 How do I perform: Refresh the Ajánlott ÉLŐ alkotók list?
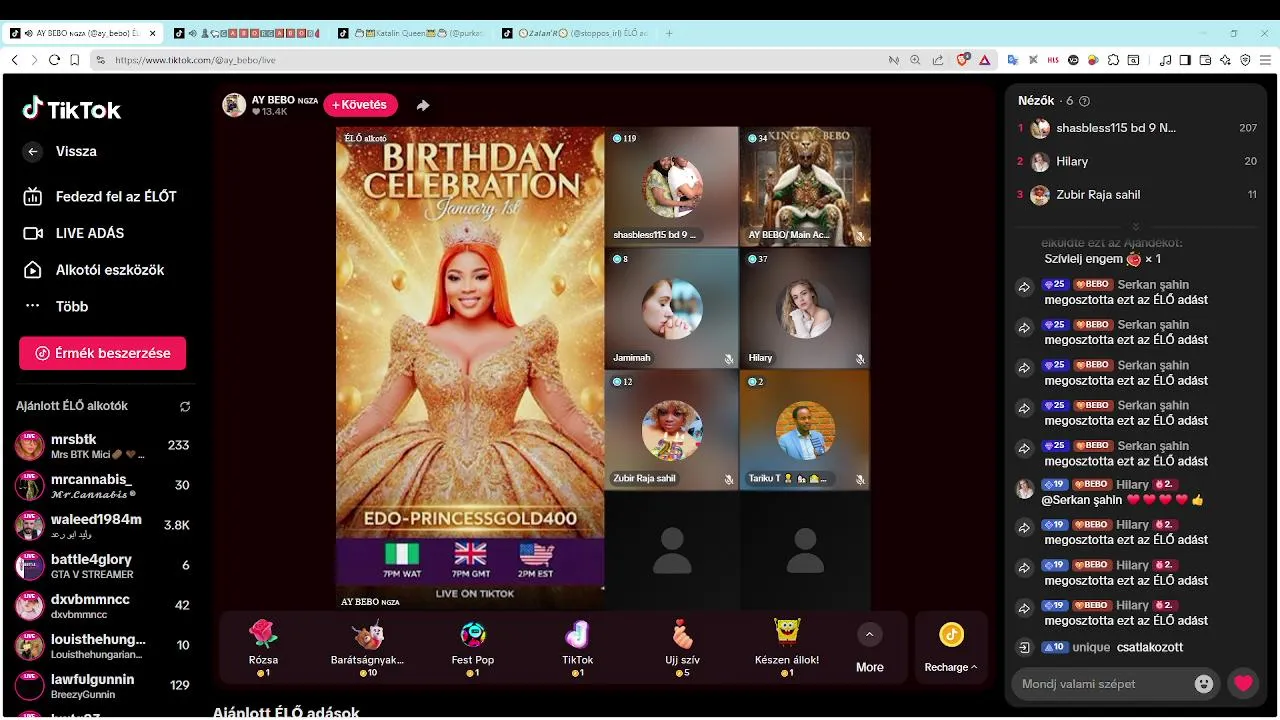click(185, 407)
